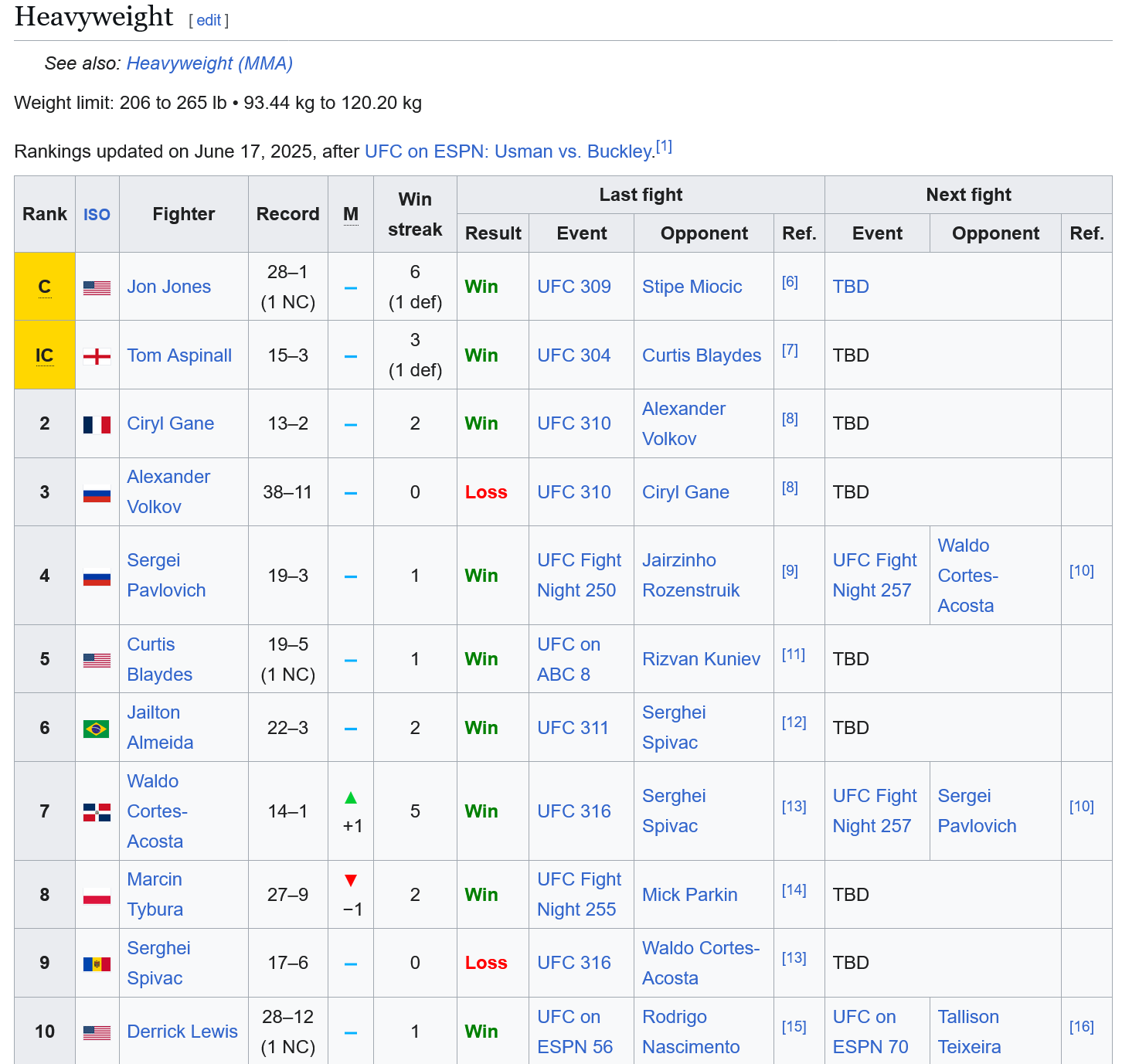This screenshot has width=1122, height=1064.
Task: Click the M column header abbreviation
Action: coord(351,214)
